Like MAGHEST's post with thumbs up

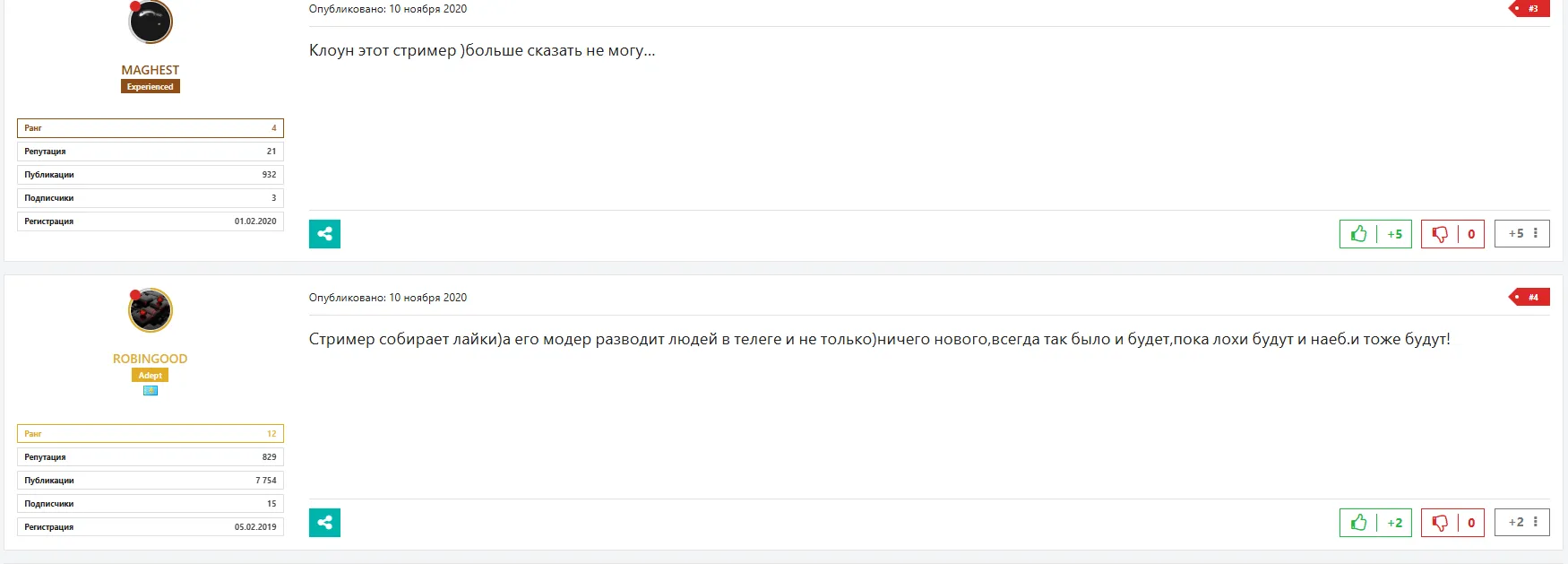1358,234
